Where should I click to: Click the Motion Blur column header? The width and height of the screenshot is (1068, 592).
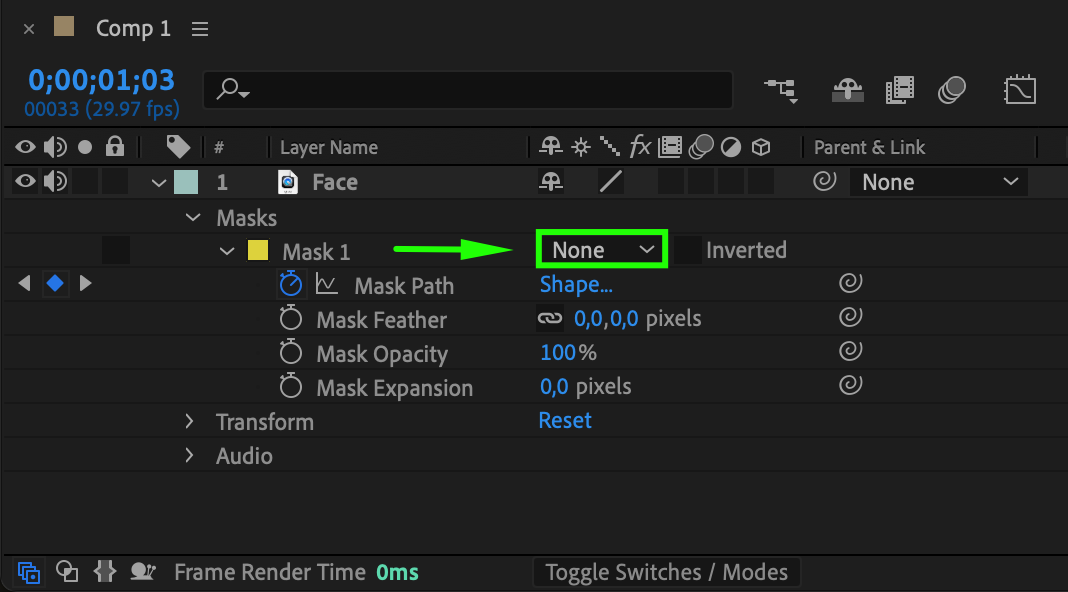701,146
